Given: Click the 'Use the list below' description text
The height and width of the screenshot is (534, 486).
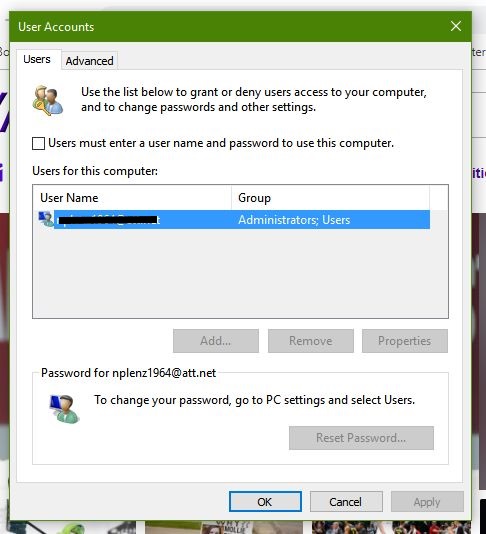Looking at the screenshot, I should click(254, 99).
